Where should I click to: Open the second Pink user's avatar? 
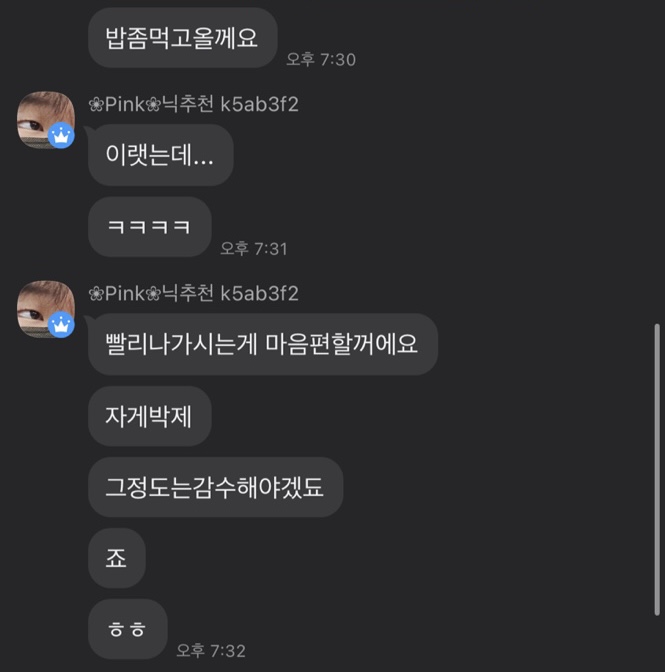(x=46, y=309)
